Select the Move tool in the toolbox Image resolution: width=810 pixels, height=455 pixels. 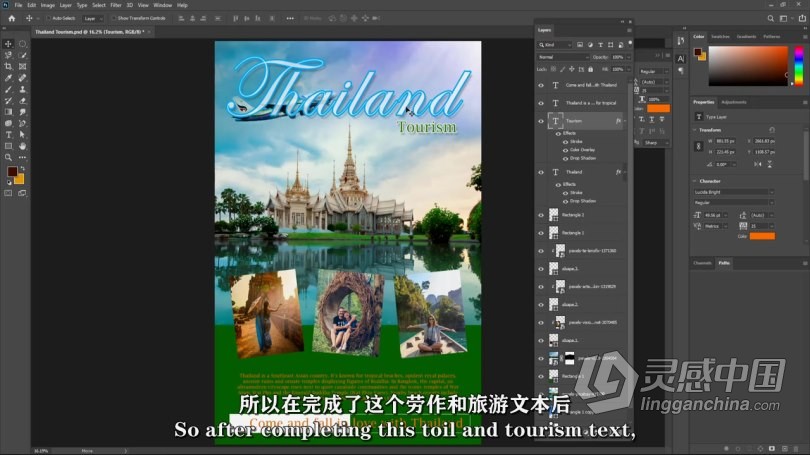[x=8, y=44]
